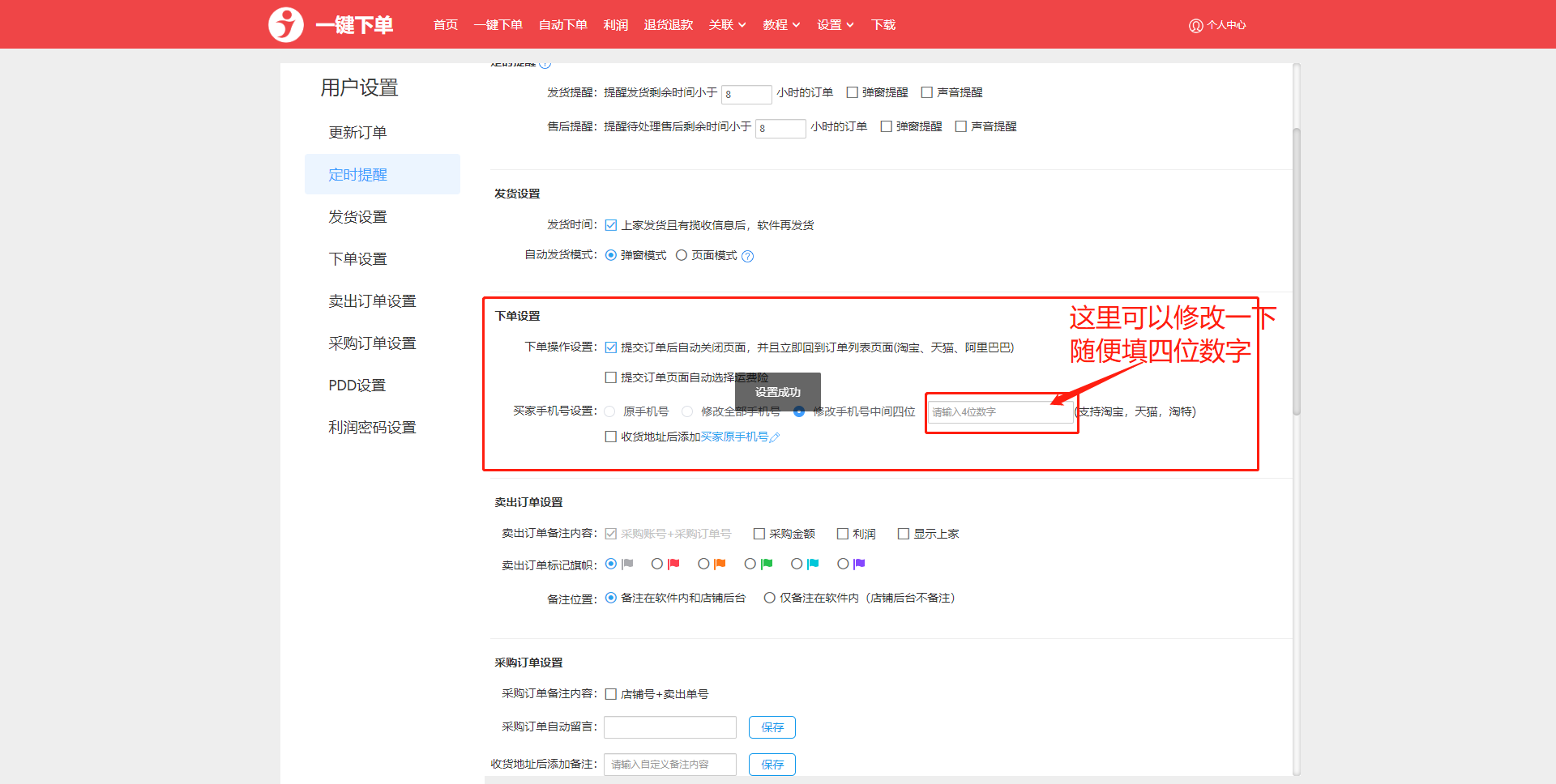This screenshot has height=784, width=1556.
Task: Select 仅备注在软件内 radio option
Action: pos(770,598)
